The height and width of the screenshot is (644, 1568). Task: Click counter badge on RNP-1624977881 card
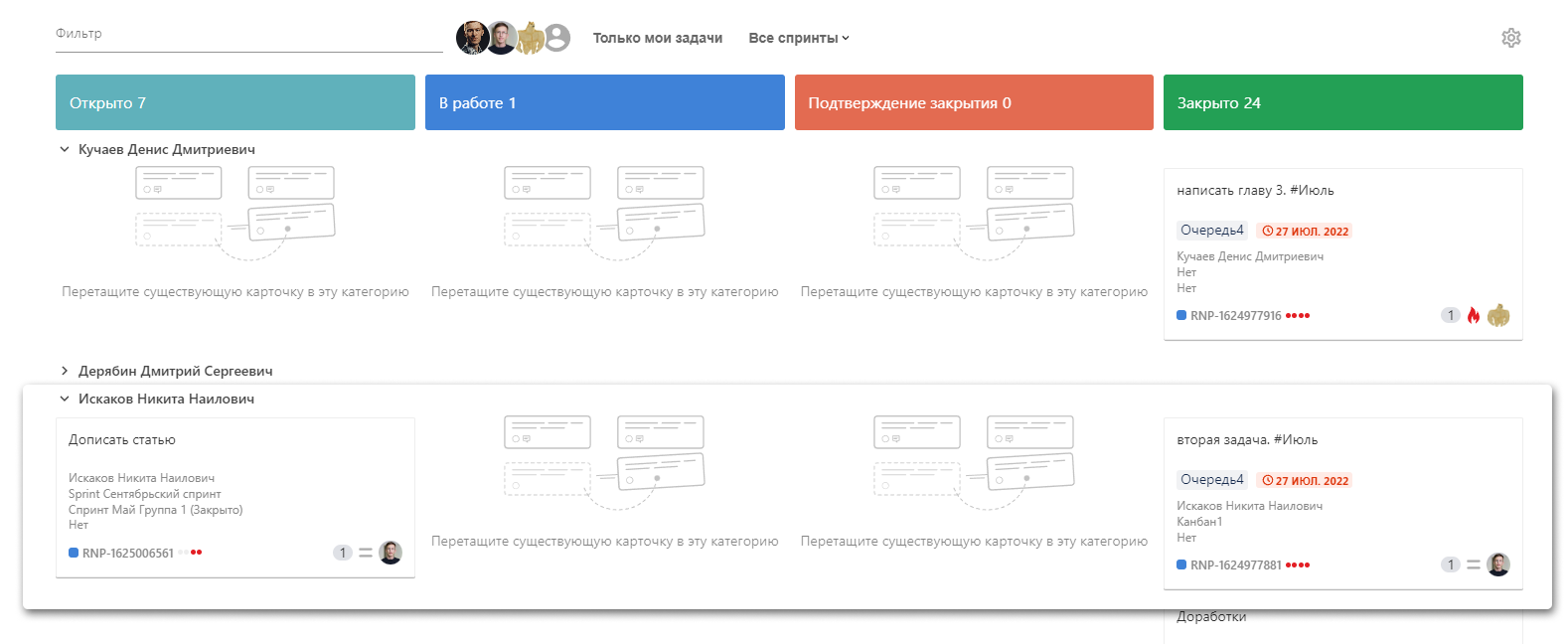1451,564
